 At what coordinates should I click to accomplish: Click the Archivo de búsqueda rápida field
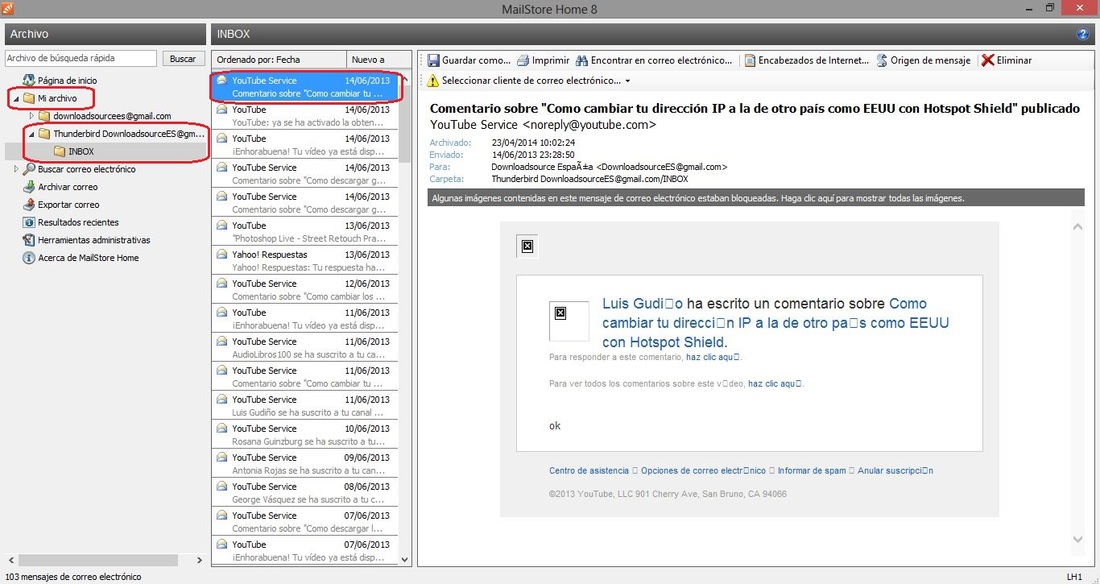pyautogui.click(x=81, y=58)
